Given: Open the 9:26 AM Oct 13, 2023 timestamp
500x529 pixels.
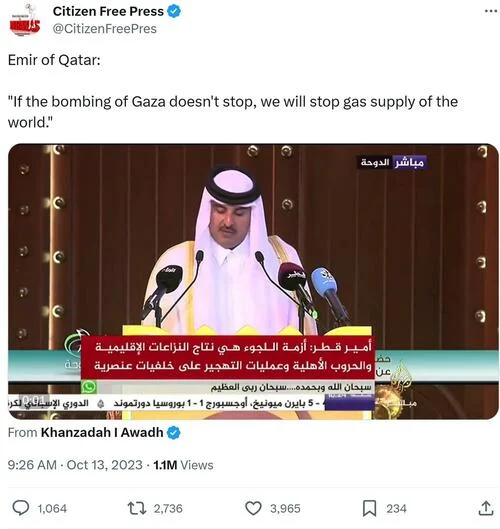Looking at the screenshot, I should pyautogui.click(x=75, y=465).
